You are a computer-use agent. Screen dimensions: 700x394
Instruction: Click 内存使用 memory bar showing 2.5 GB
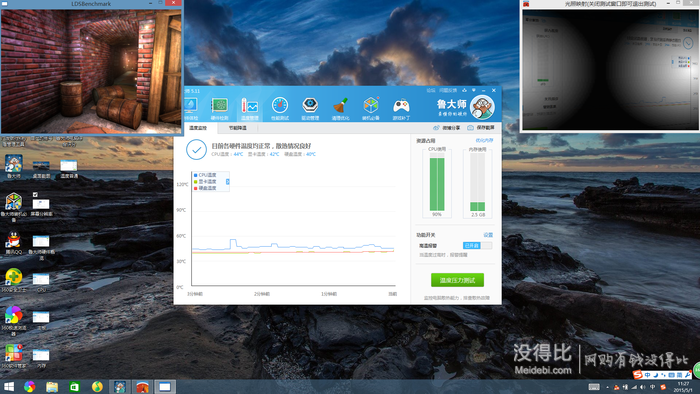[478, 183]
